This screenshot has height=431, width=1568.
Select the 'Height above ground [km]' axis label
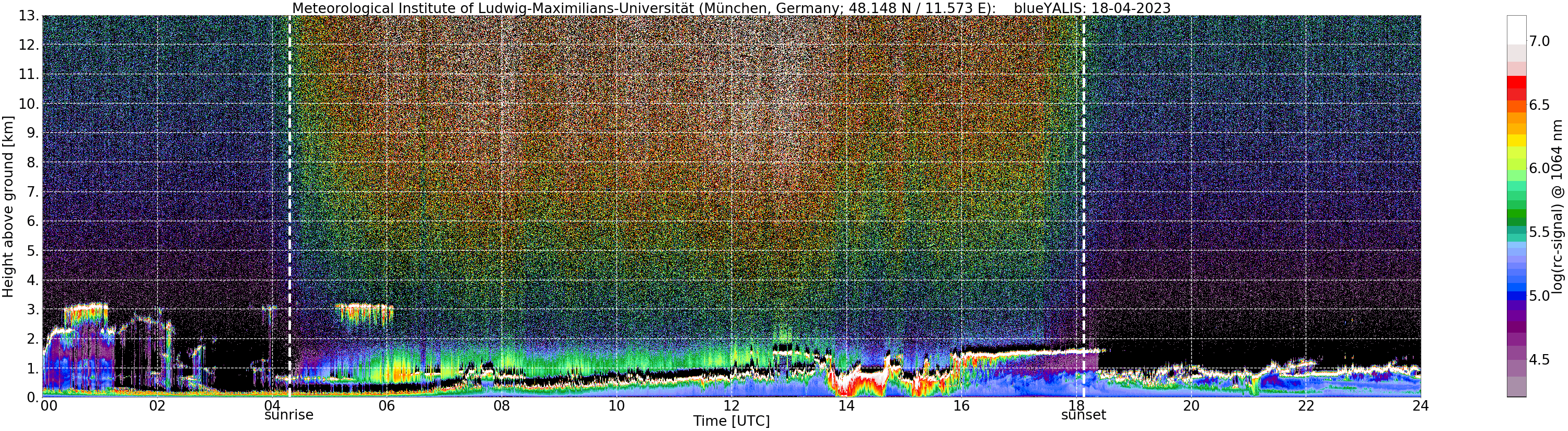(8, 207)
